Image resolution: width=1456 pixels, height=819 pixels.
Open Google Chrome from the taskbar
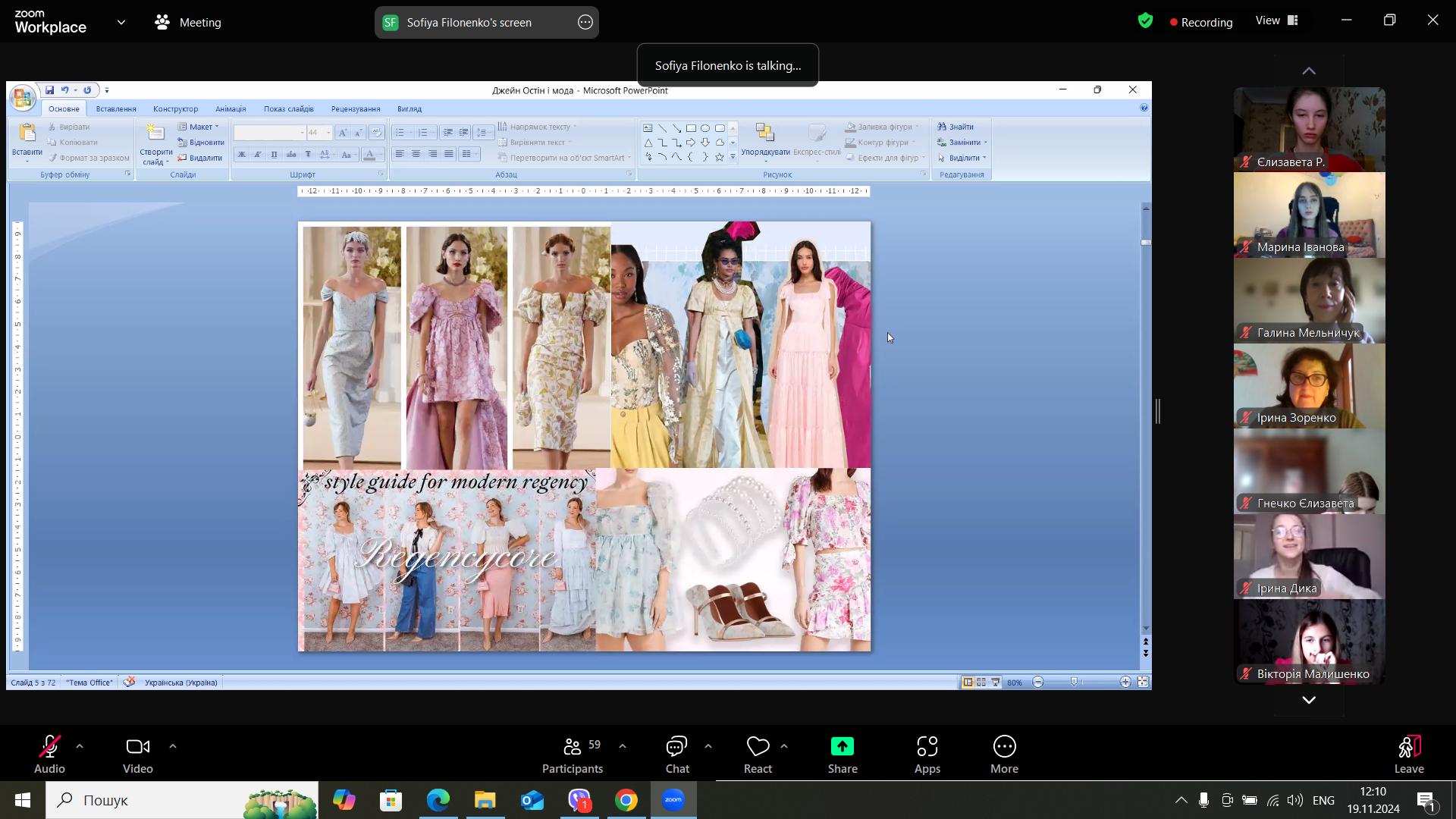click(626, 800)
